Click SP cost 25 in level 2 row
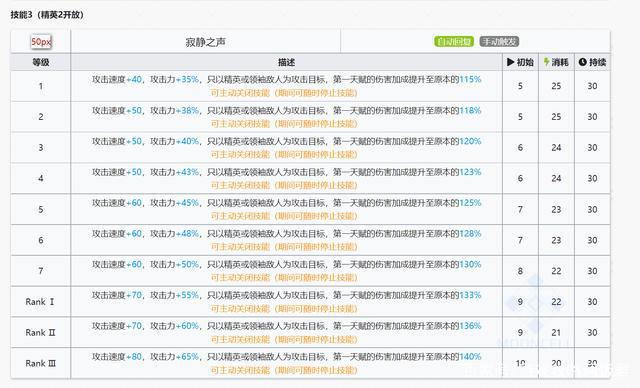 [x=556, y=117]
